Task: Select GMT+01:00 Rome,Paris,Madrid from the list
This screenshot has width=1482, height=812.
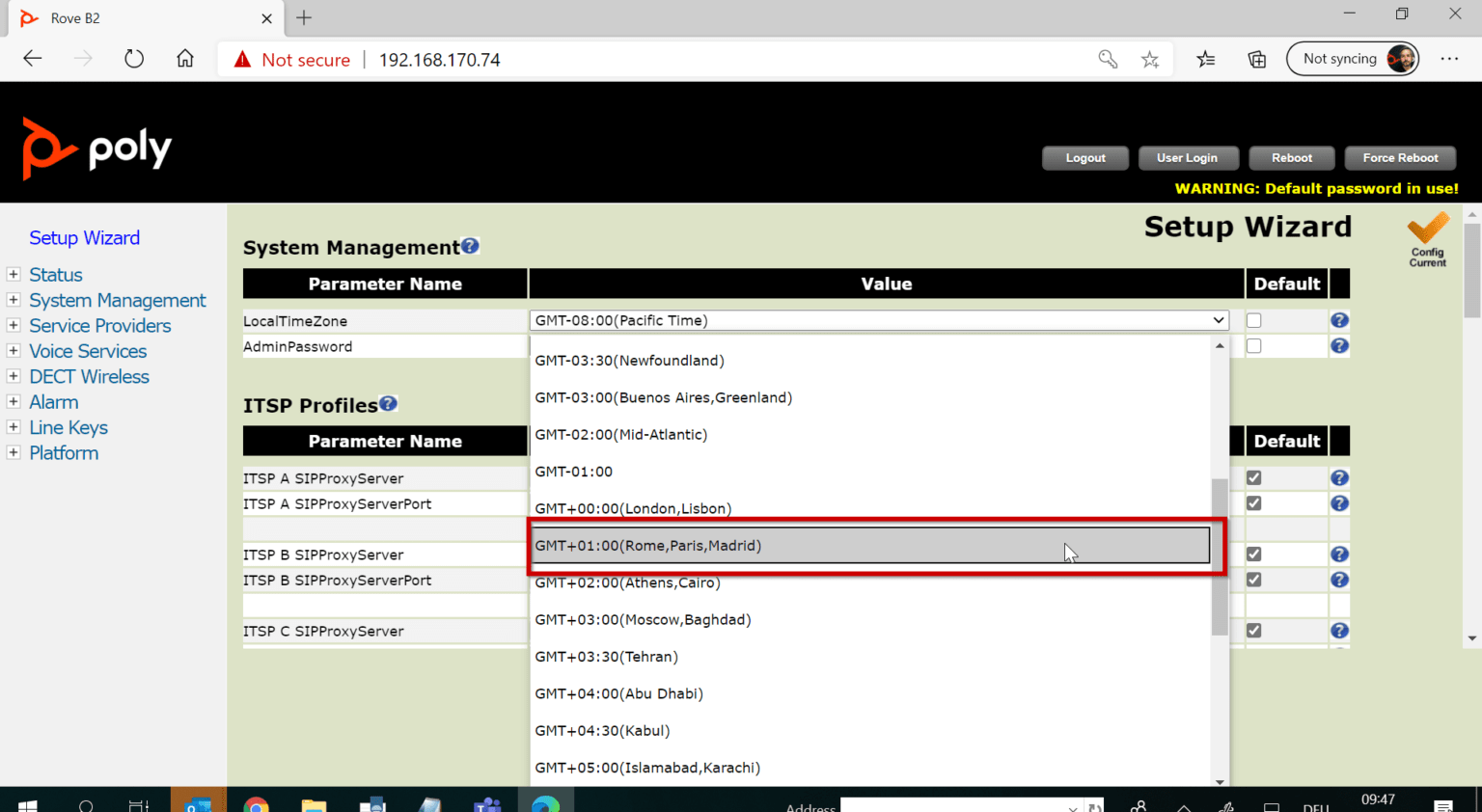Action: pos(868,545)
